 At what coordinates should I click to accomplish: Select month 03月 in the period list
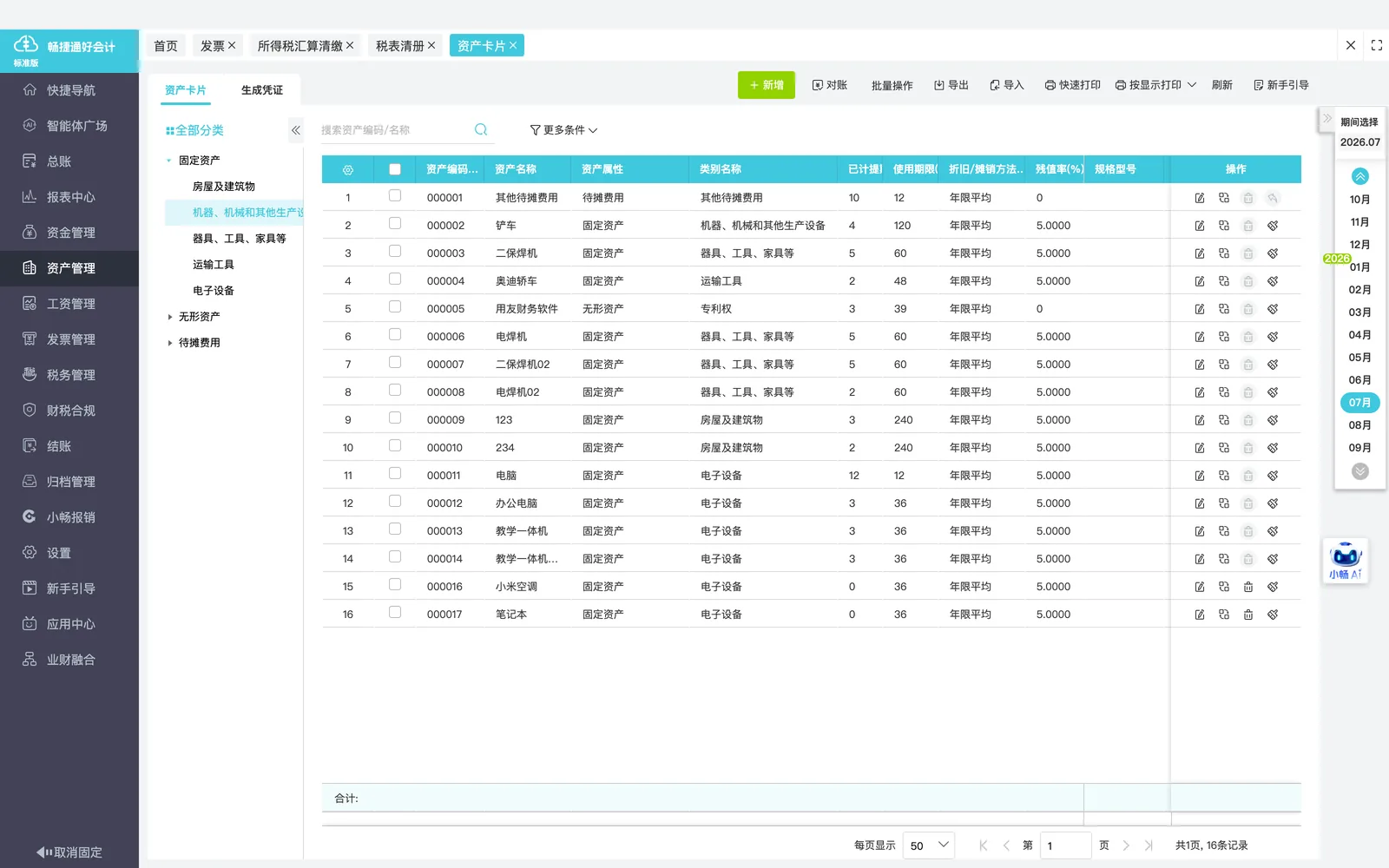click(x=1360, y=312)
